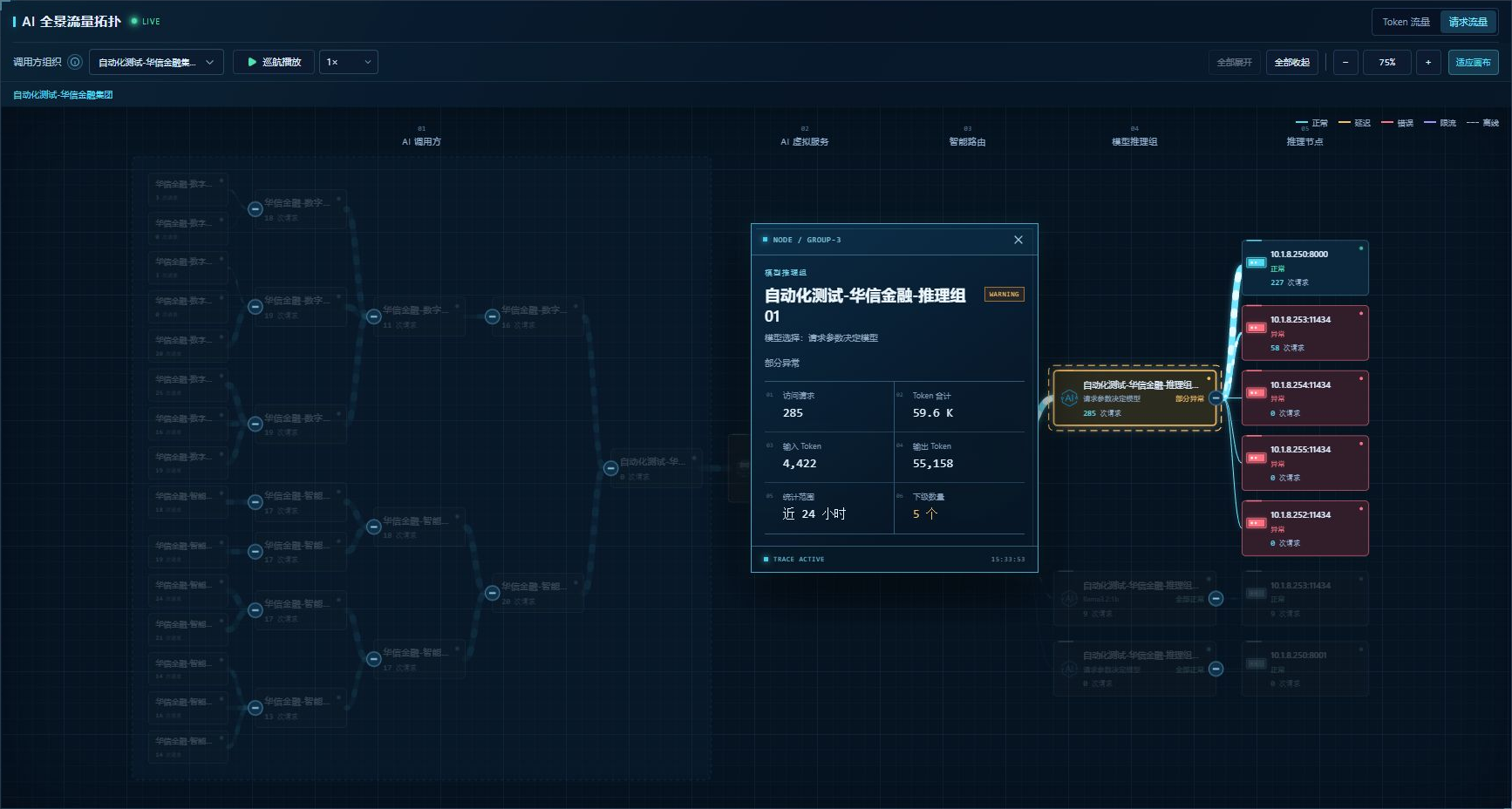
Task: Click the AI 虚拟服务 column header
Action: coord(804,141)
